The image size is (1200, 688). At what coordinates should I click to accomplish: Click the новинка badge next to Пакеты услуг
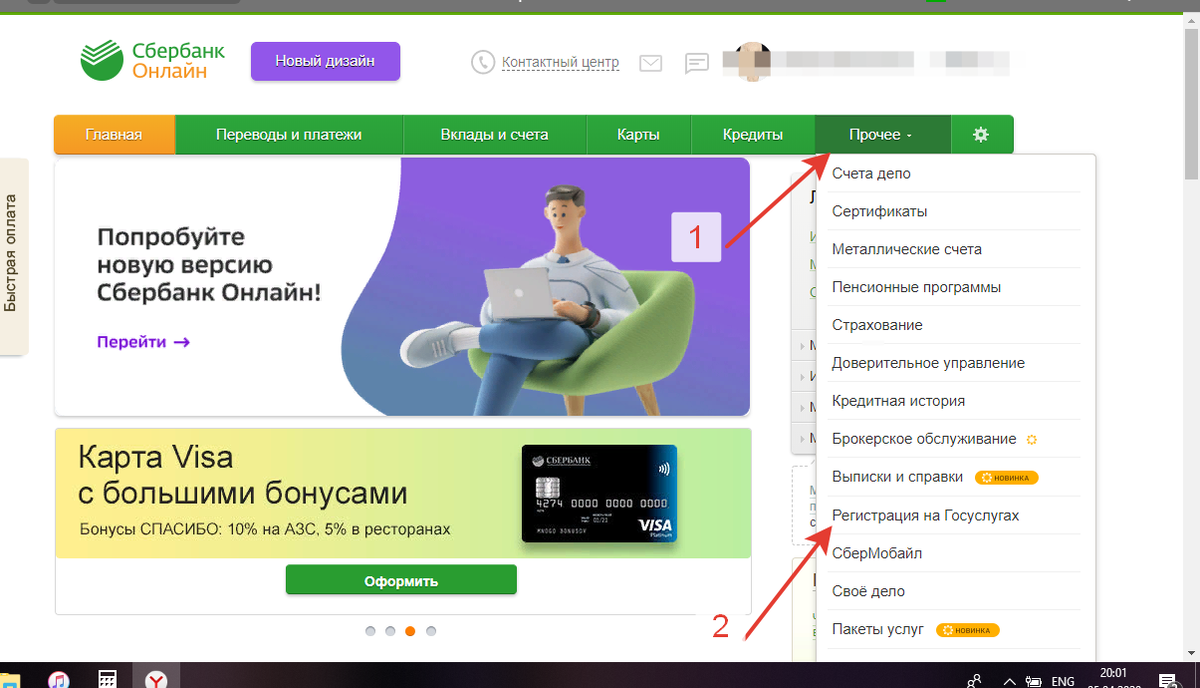[968, 630]
